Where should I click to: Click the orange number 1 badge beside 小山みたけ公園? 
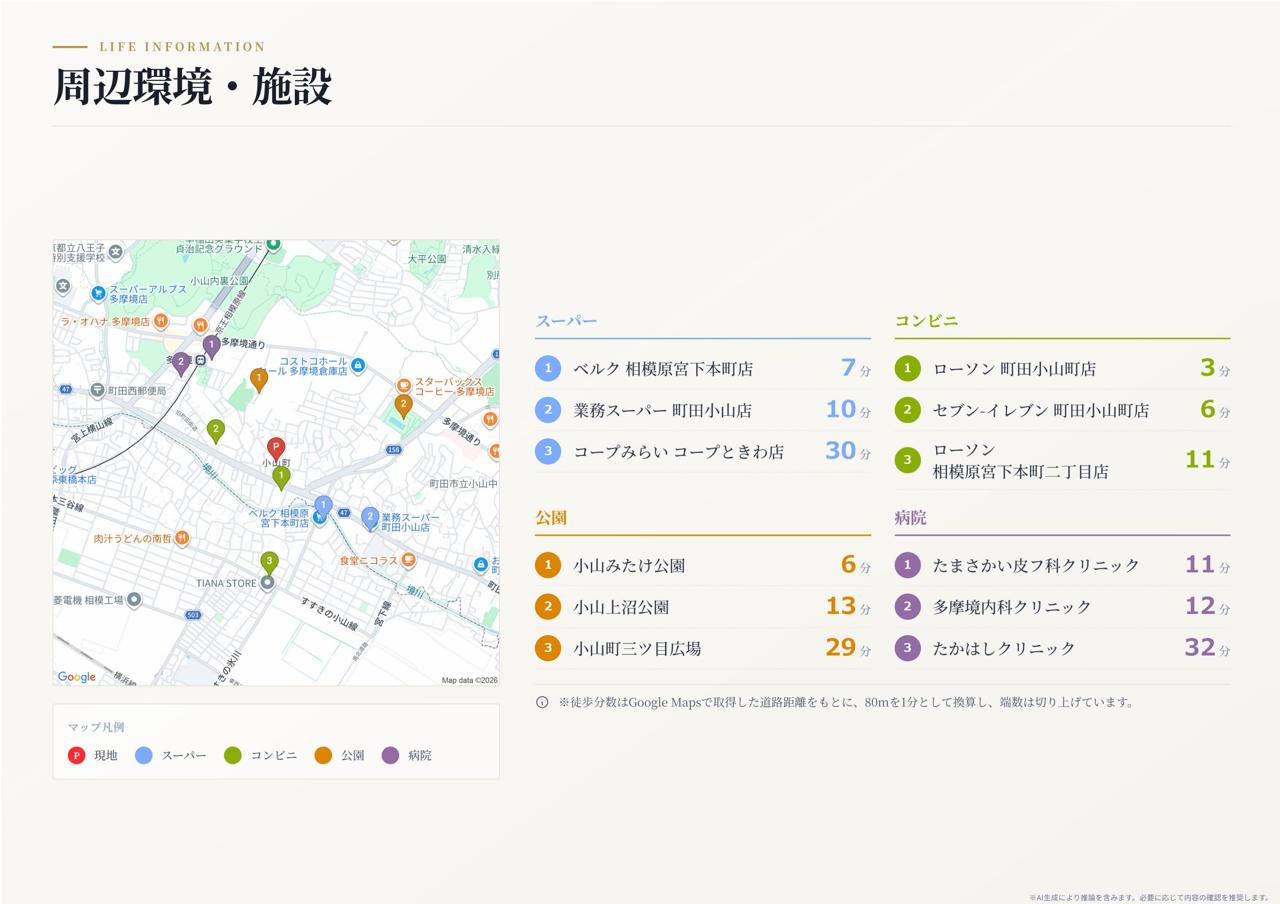548,565
